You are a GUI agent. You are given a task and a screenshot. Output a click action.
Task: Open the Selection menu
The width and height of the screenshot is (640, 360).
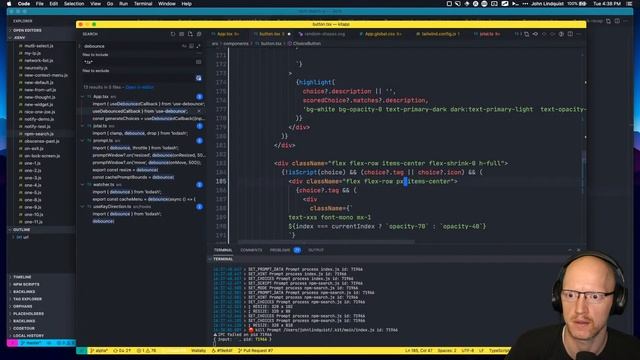74,4
